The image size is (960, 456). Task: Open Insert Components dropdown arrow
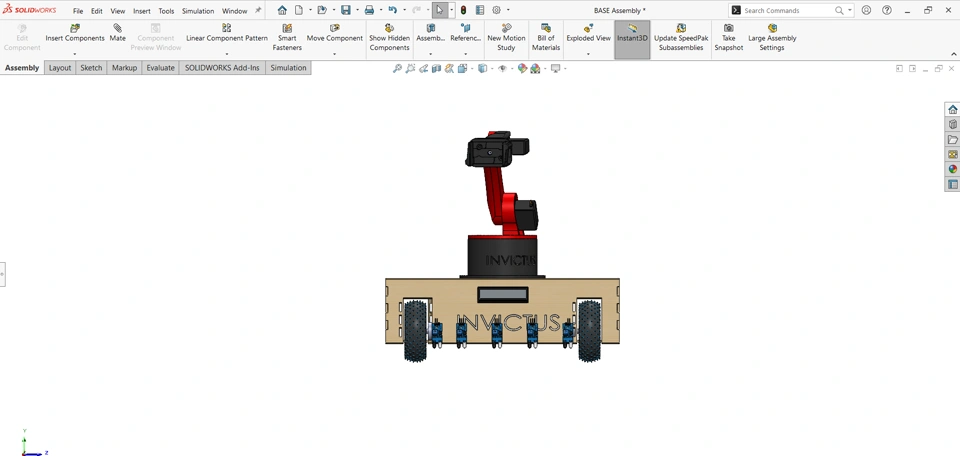[75, 54]
